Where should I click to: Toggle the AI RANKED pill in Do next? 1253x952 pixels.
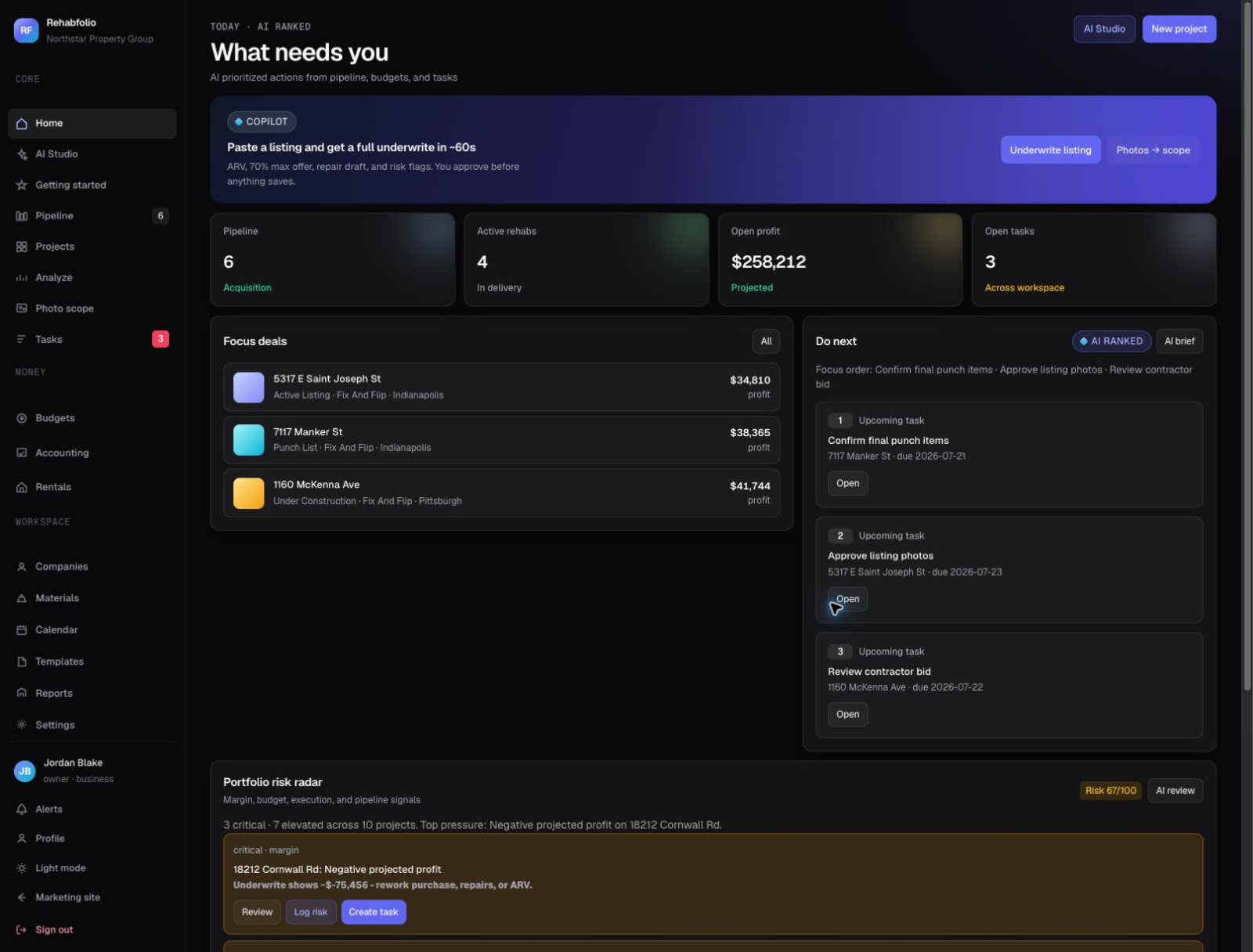click(1111, 341)
